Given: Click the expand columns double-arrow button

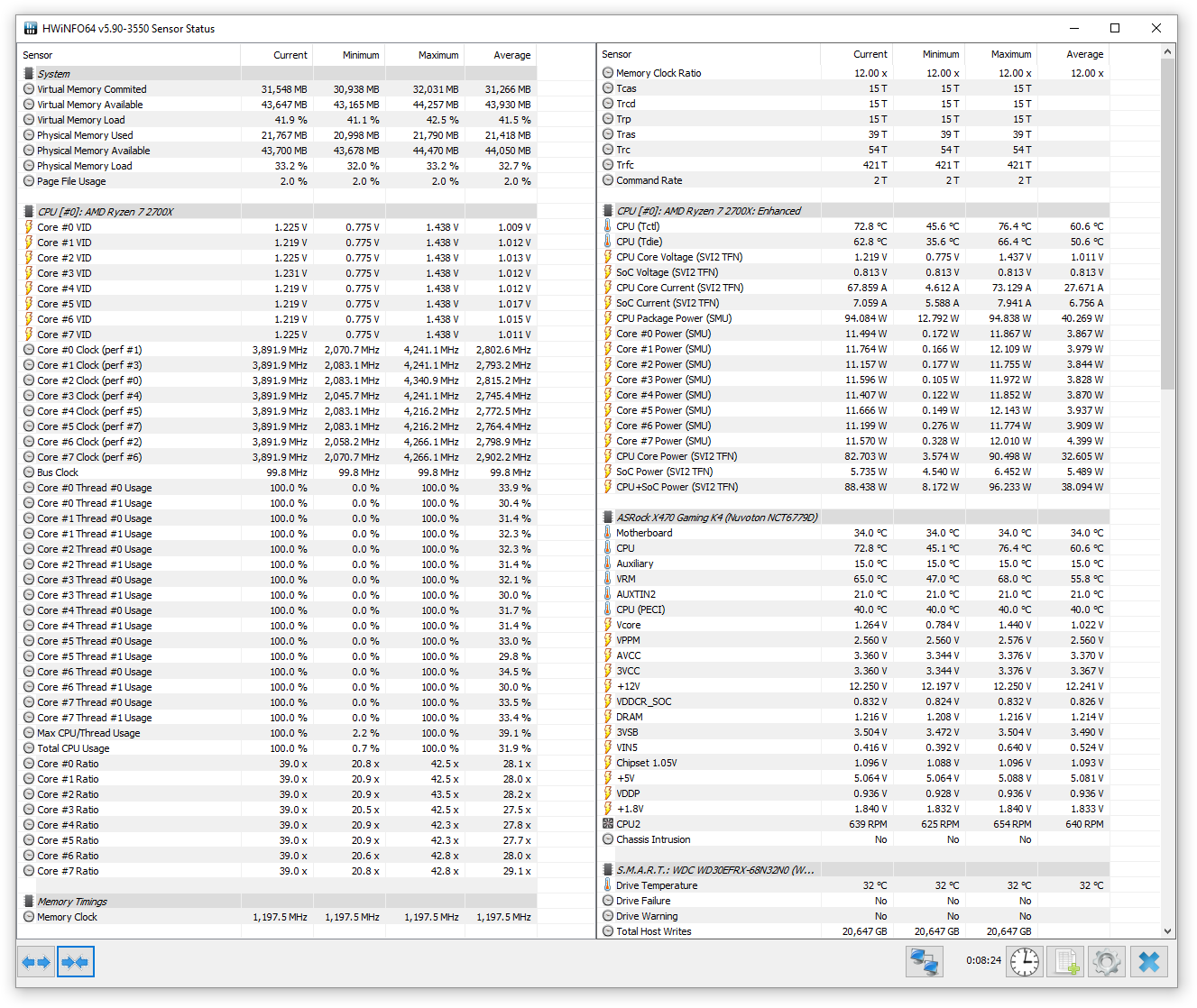Looking at the screenshot, I should [x=37, y=962].
